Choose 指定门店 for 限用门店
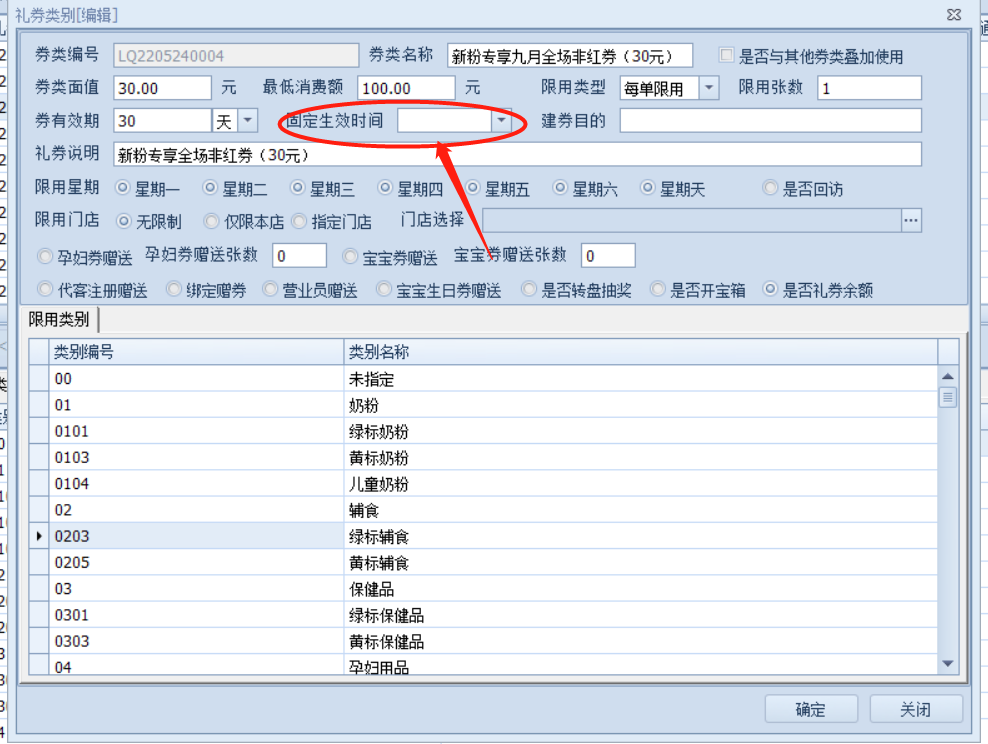Image resolution: width=988 pixels, height=744 pixels. tap(299, 221)
